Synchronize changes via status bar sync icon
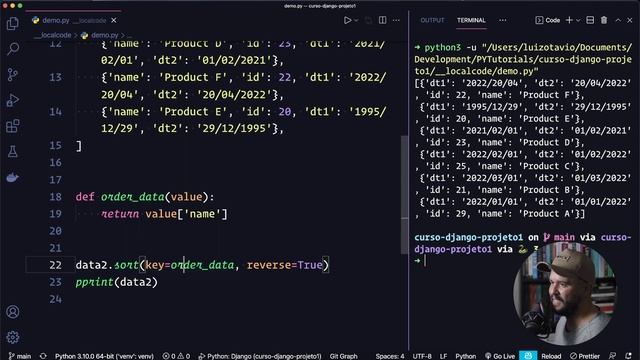Screen dimensions: 640x360 (43, 356)
